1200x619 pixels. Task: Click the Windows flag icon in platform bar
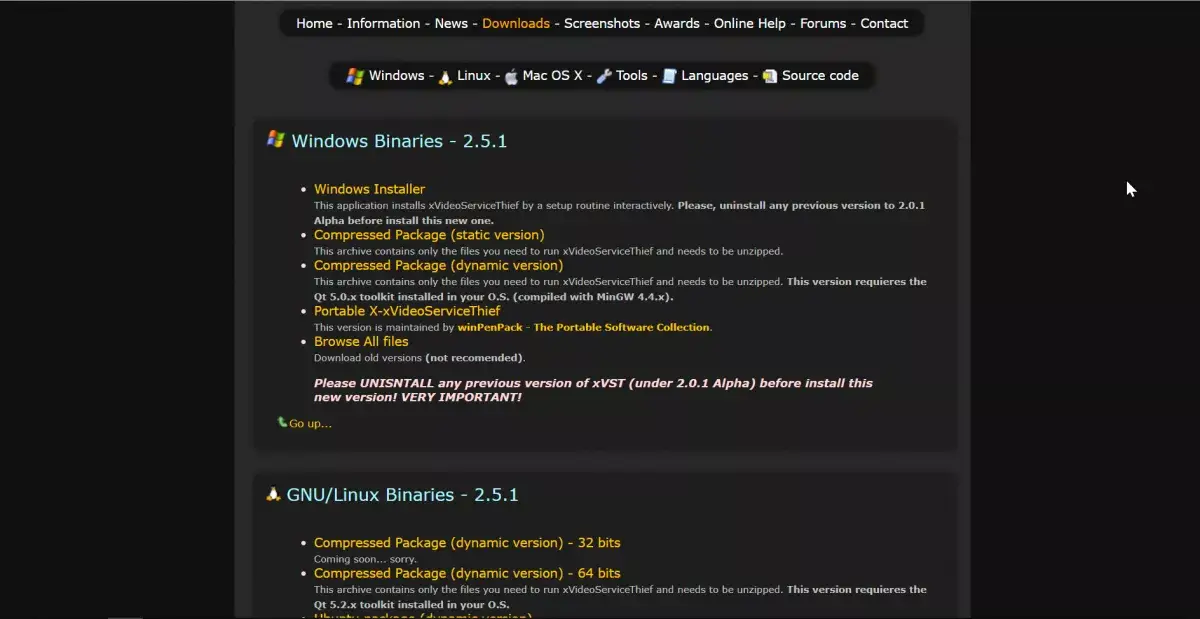(x=355, y=76)
